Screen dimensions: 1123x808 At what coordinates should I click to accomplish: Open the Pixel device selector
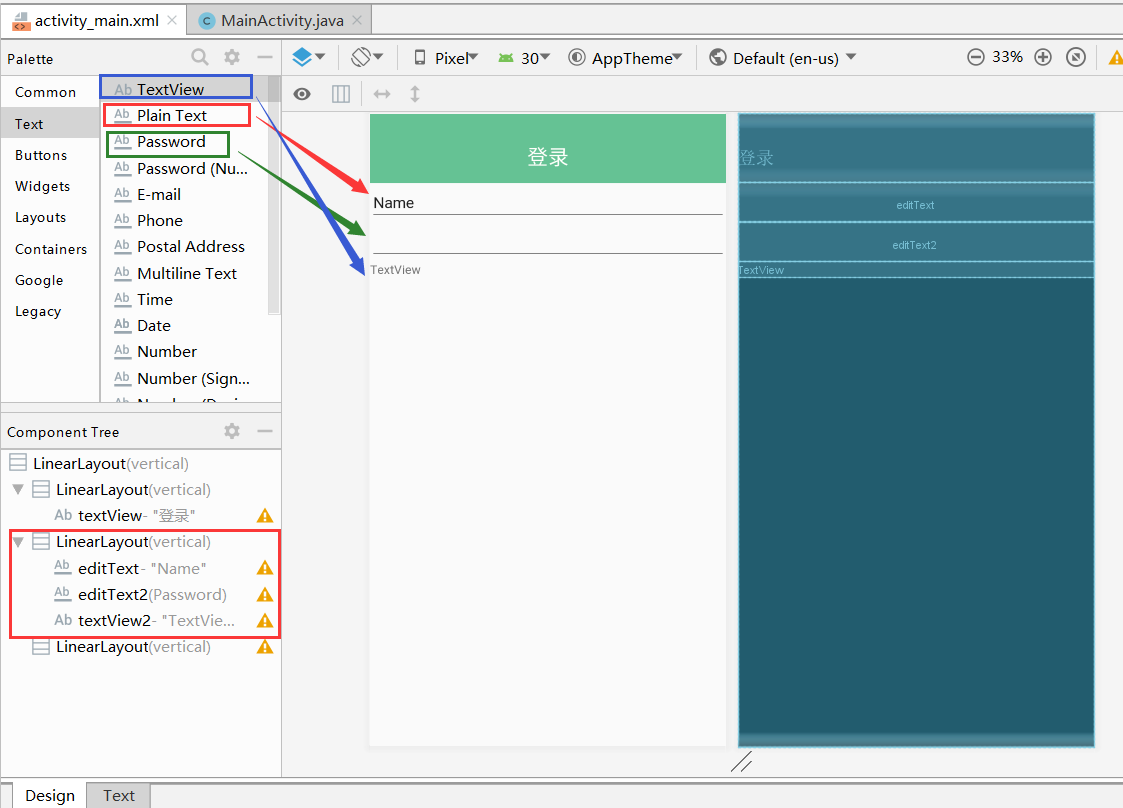[x=445, y=58]
